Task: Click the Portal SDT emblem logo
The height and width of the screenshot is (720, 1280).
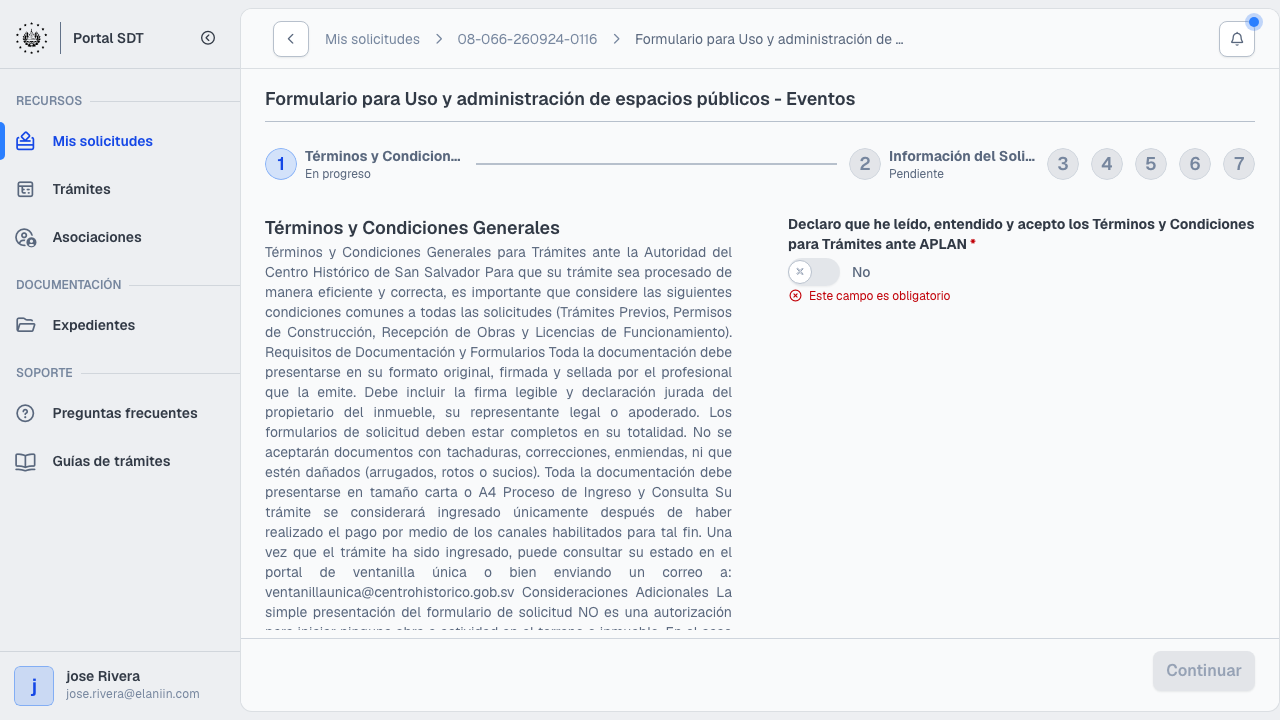Action: [x=32, y=38]
